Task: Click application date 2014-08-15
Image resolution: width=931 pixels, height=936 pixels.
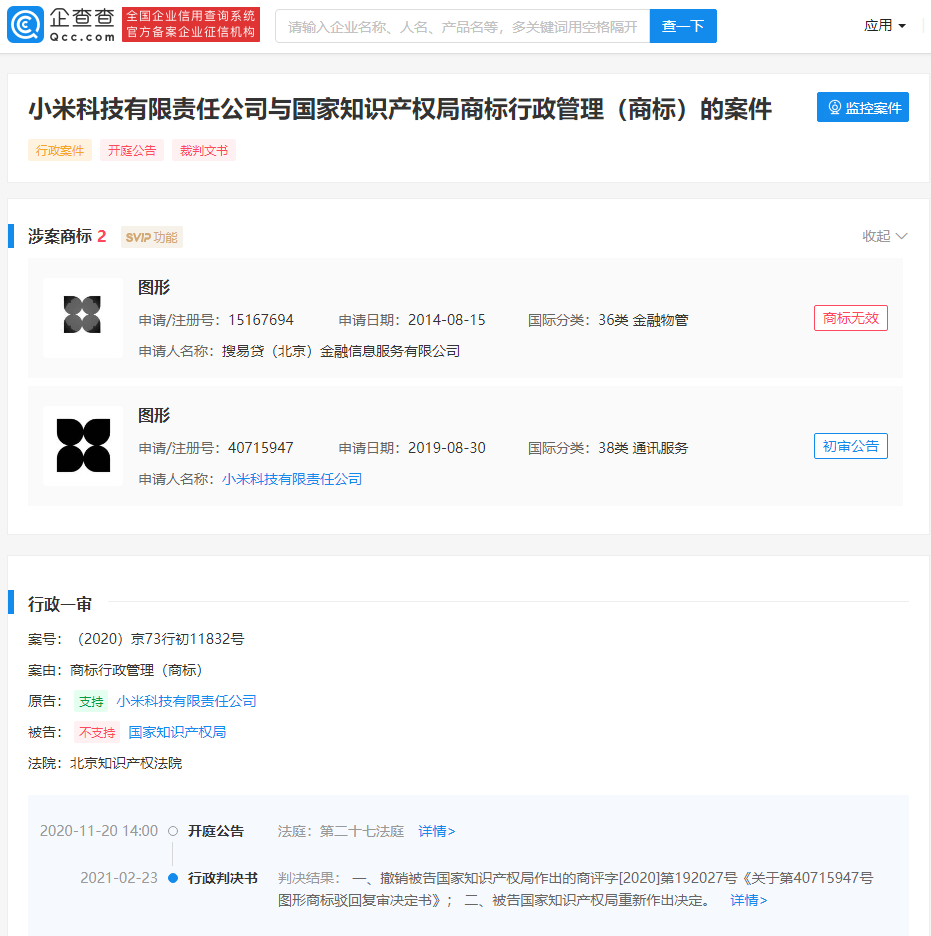Action: click(447, 320)
